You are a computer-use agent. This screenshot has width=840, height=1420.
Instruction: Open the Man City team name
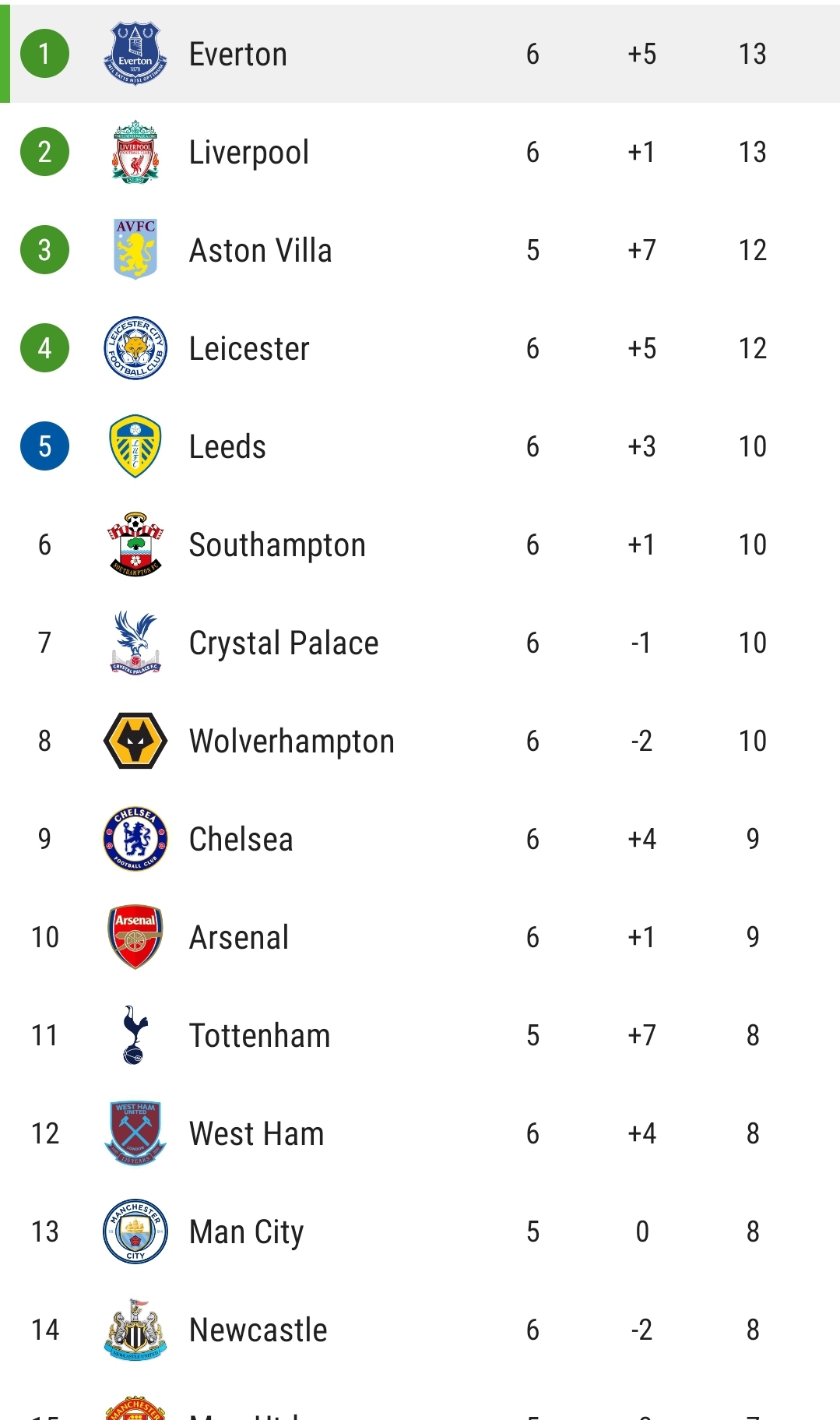[x=246, y=1232]
